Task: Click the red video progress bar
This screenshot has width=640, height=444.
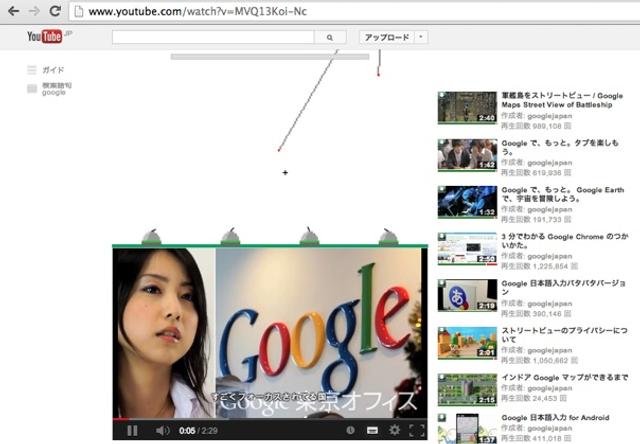Action: tap(120, 419)
